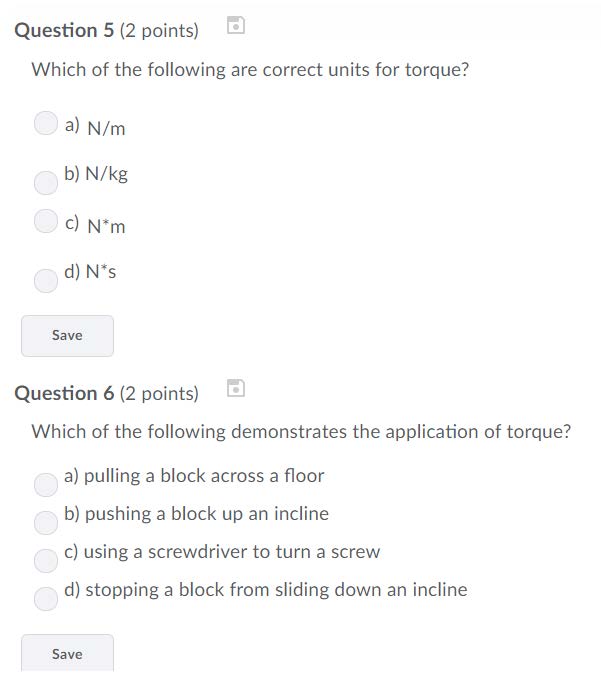Pick the N*s radio button

(46, 280)
